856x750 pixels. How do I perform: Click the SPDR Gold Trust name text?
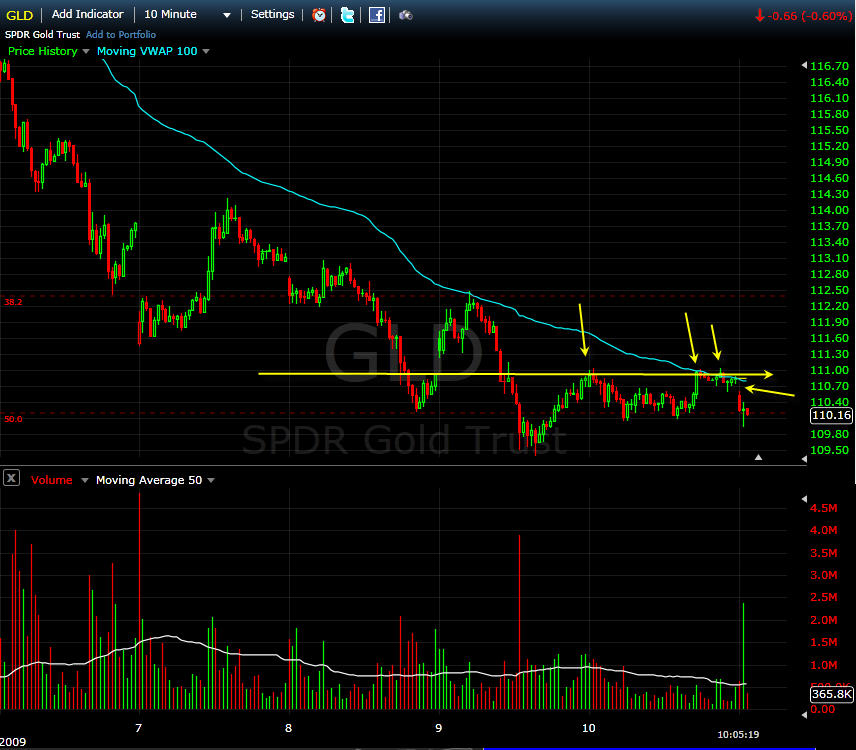pos(43,34)
